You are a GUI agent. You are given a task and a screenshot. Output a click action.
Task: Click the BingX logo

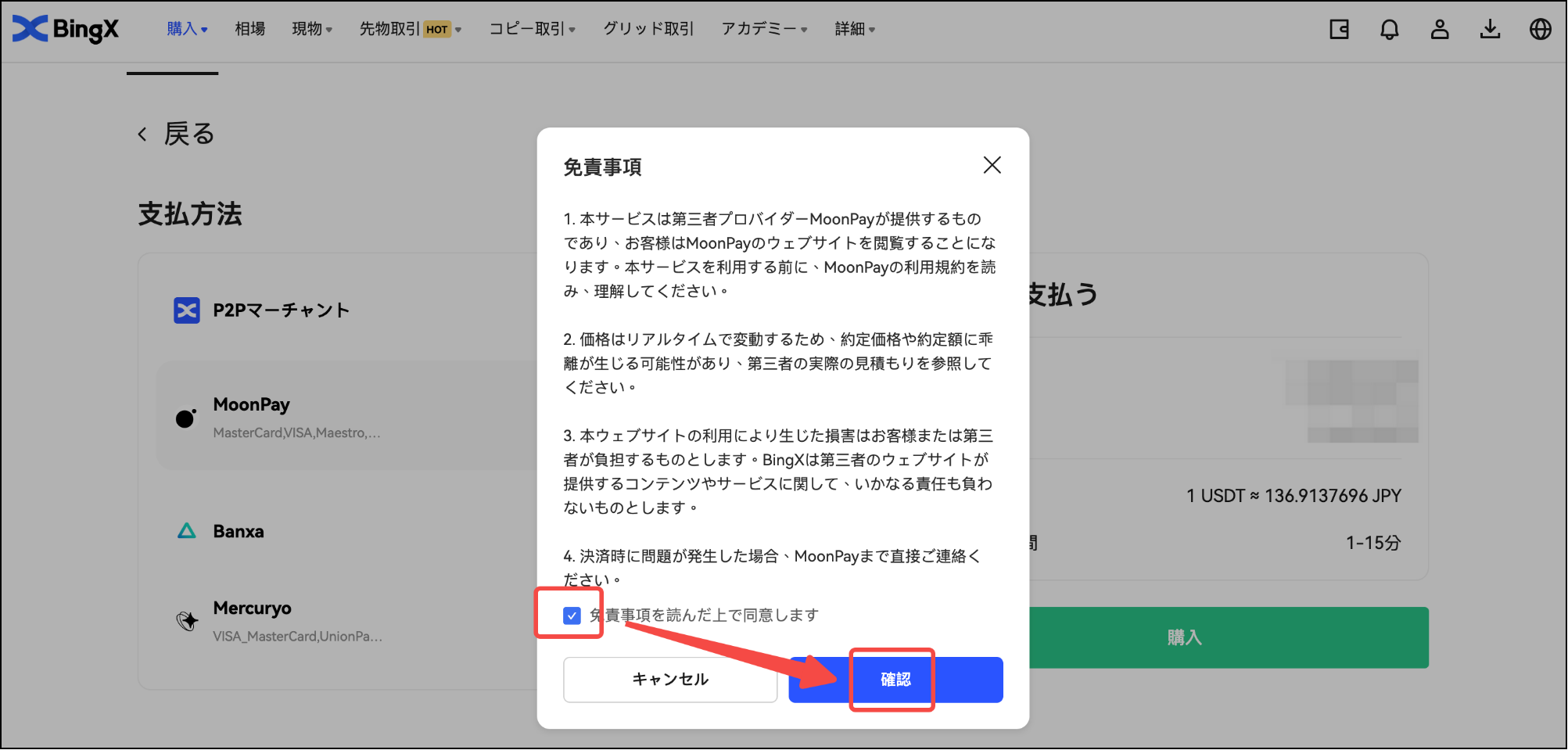click(x=66, y=29)
